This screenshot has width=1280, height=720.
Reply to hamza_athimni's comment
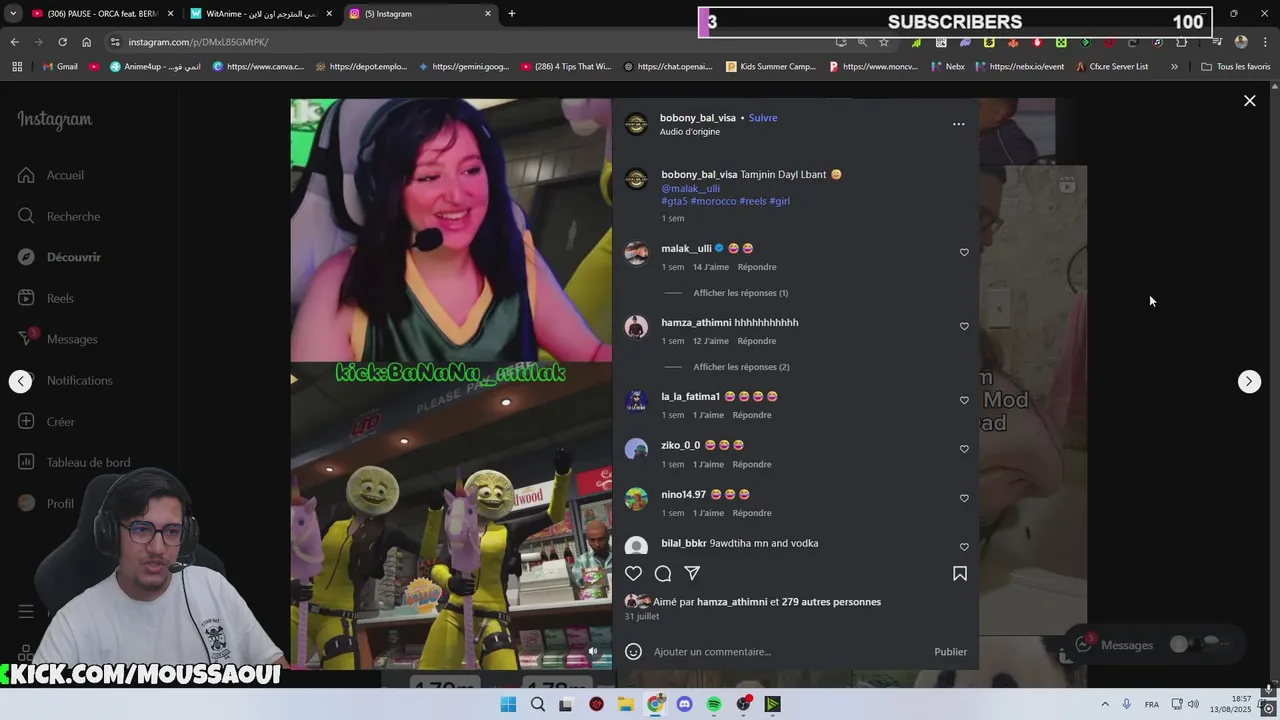[x=757, y=341]
